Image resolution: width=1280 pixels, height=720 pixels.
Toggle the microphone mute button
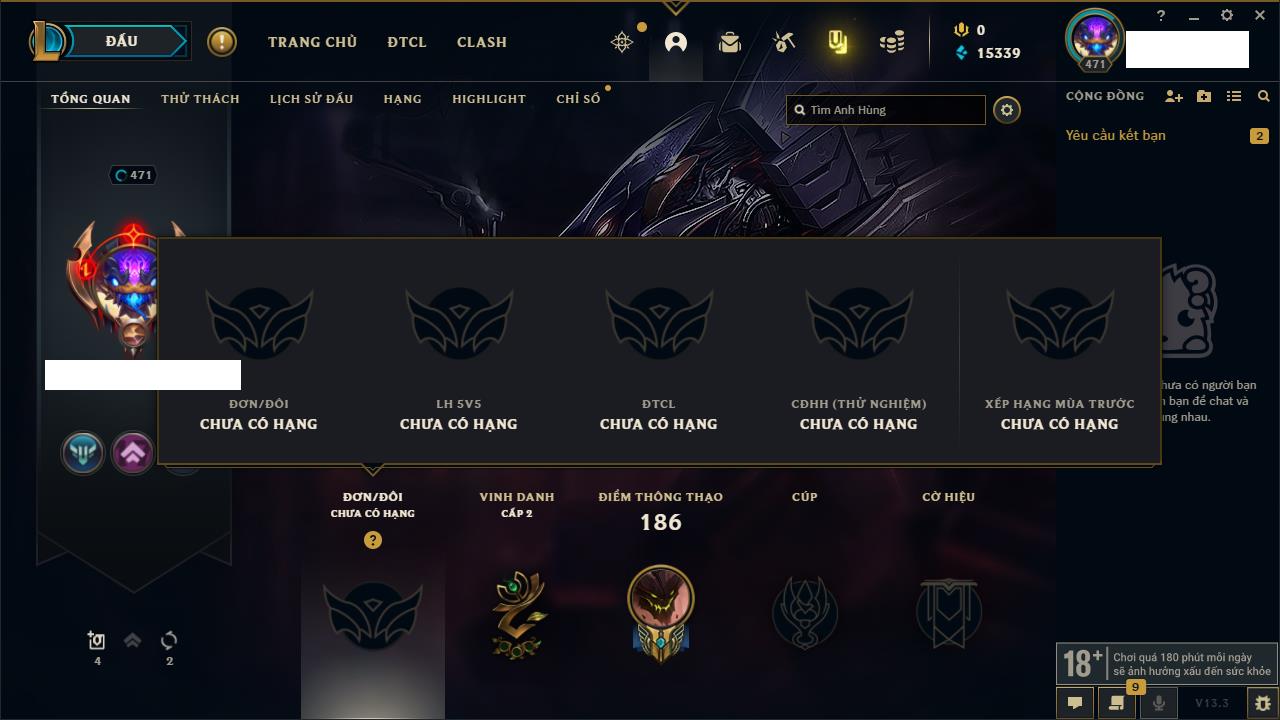[x=1159, y=703]
